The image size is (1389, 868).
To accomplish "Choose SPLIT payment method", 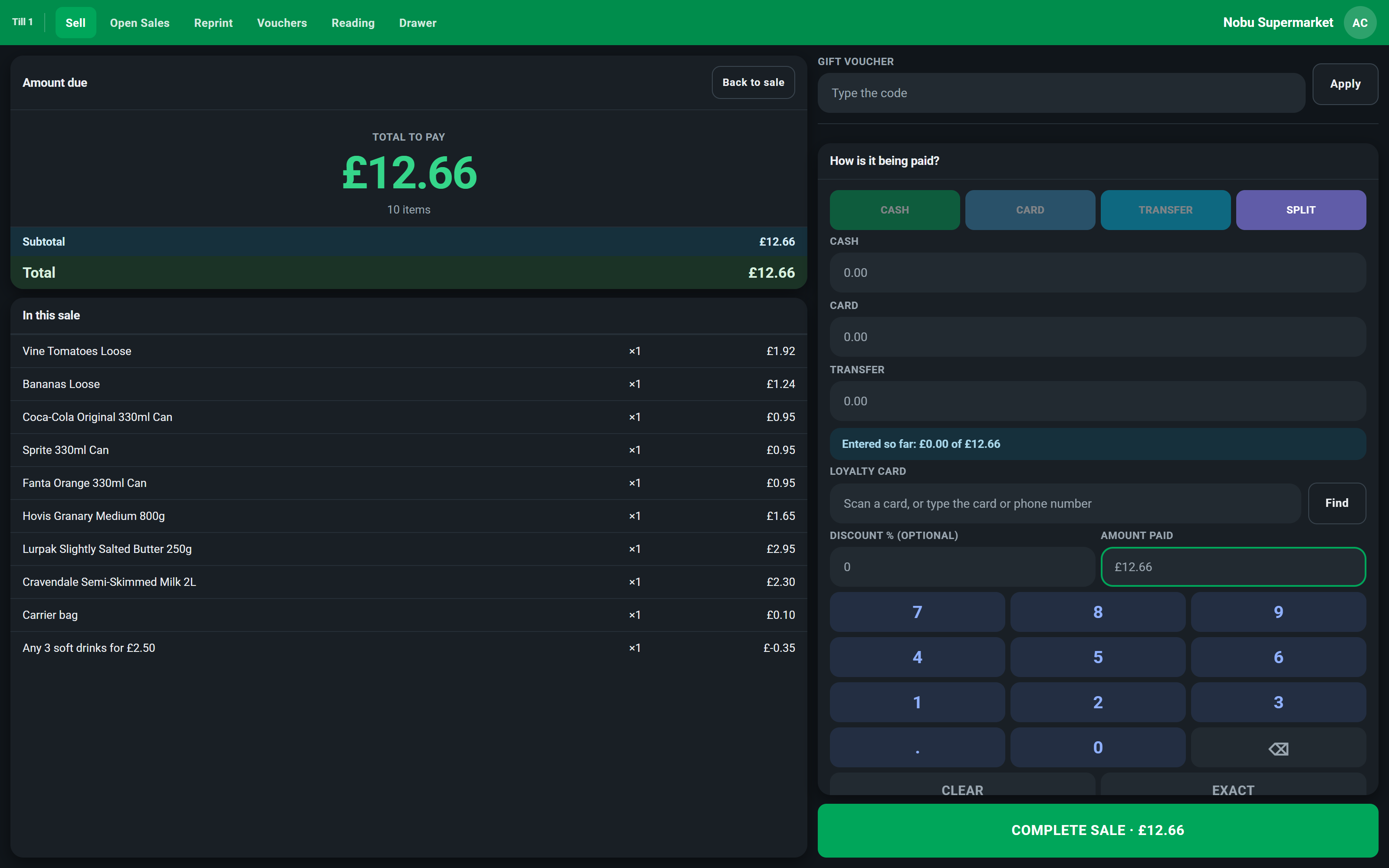I will point(1300,210).
